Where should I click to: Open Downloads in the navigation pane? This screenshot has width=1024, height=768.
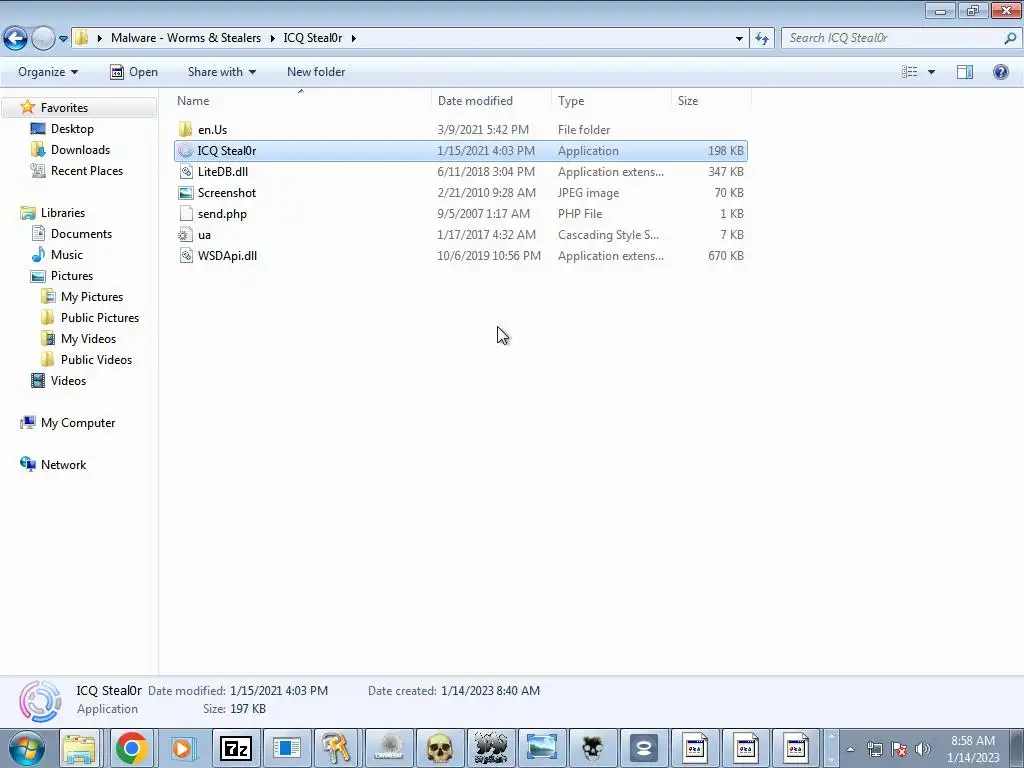point(80,150)
